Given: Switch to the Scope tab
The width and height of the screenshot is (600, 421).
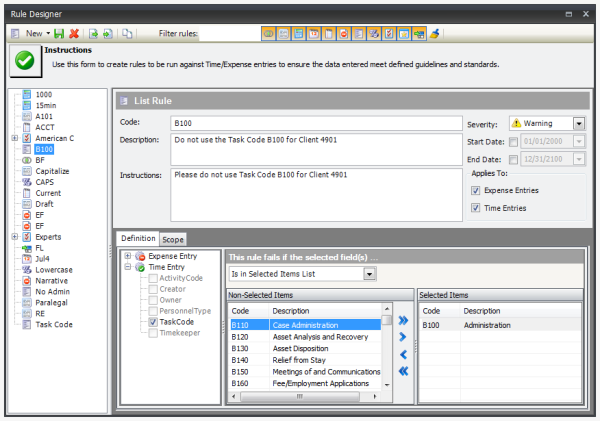Looking at the screenshot, I should [x=173, y=239].
